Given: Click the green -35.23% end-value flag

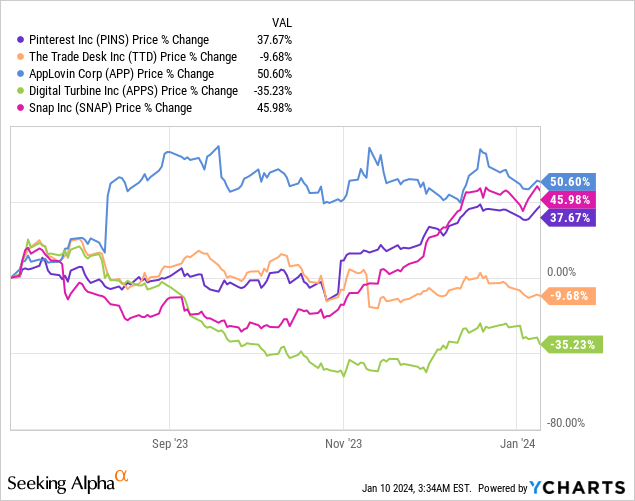Looking at the screenshot, I should tap(570, 345).
